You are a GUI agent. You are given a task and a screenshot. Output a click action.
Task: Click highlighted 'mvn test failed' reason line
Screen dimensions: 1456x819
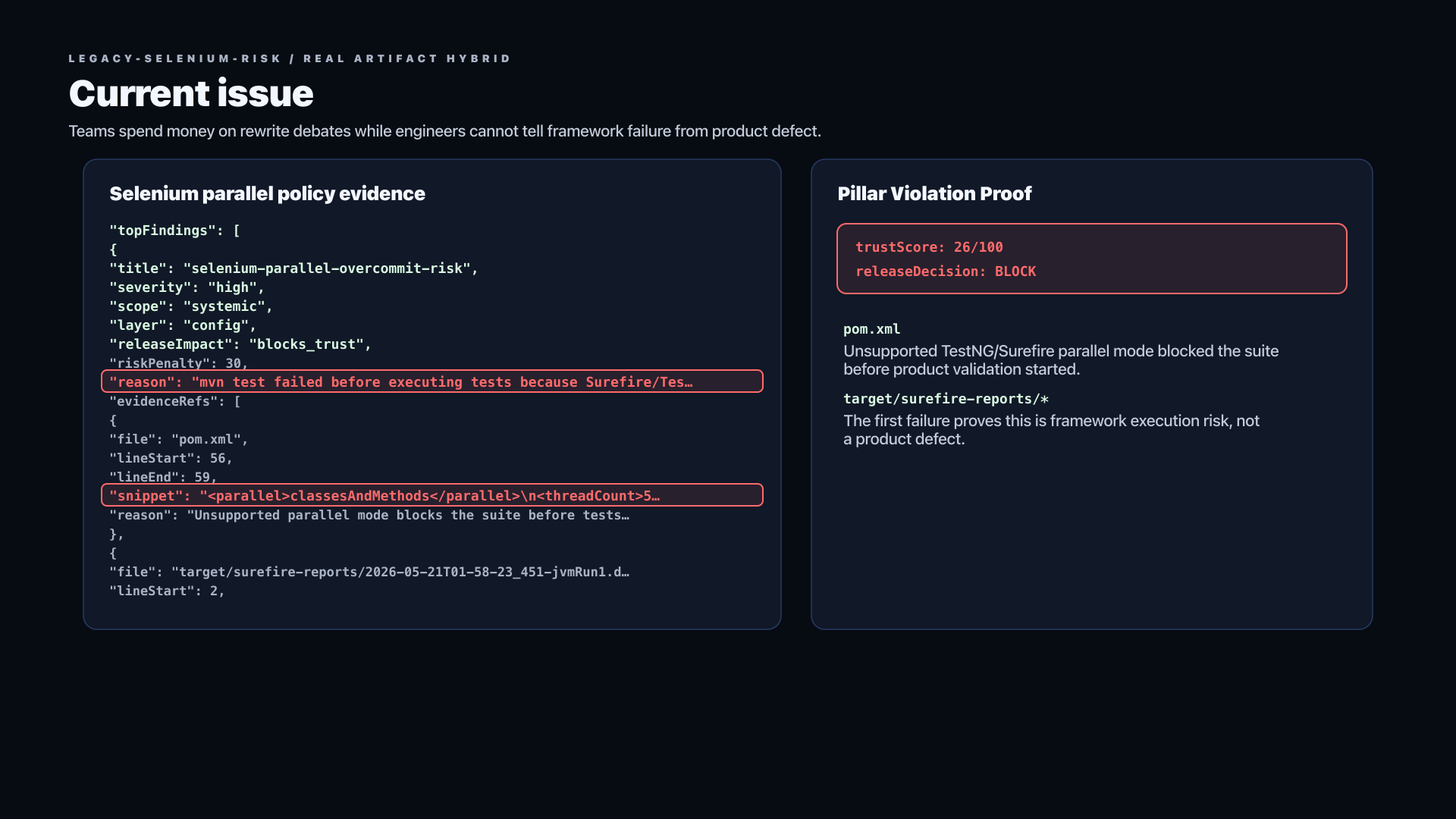click(432, 381)
